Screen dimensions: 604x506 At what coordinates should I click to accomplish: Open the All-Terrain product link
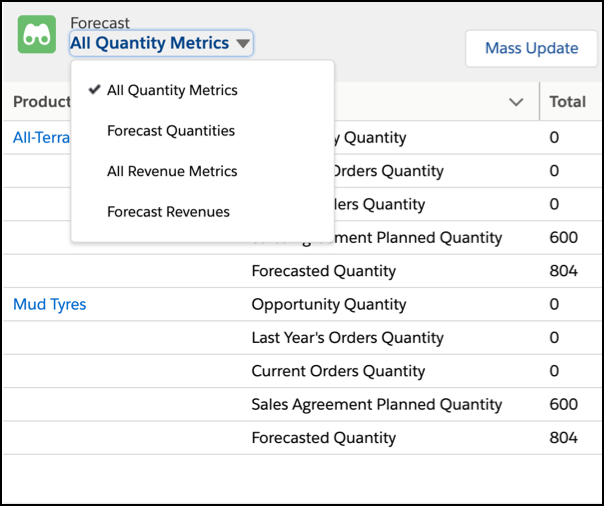pyautogui.click(x=42, y=137)
